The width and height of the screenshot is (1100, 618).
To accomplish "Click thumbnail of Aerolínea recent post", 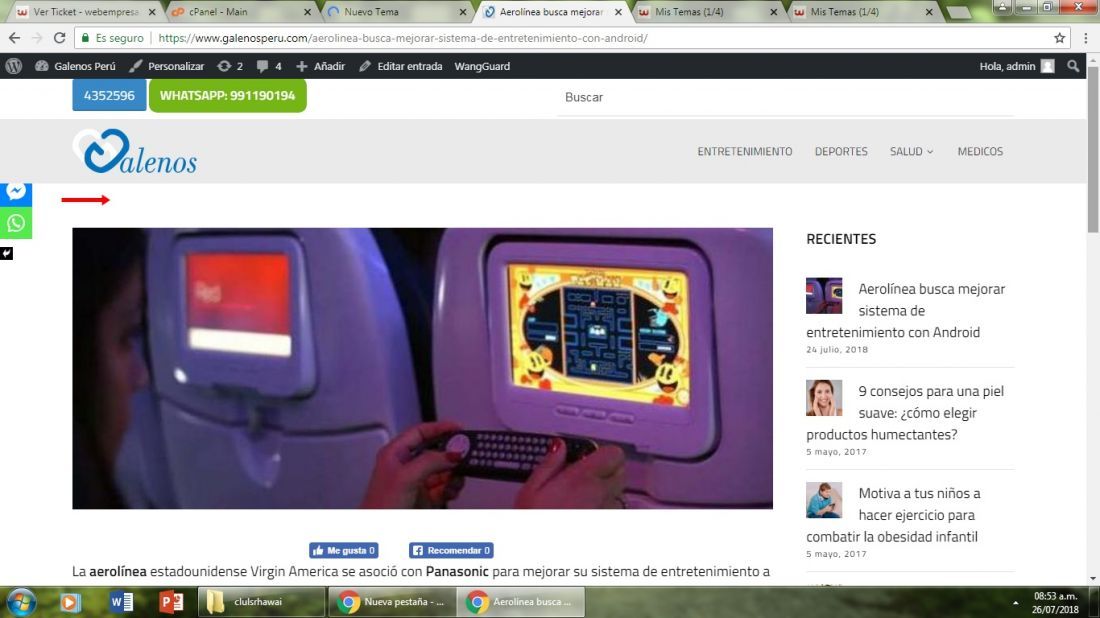I will pyautogui.click(x=824, y=295).
